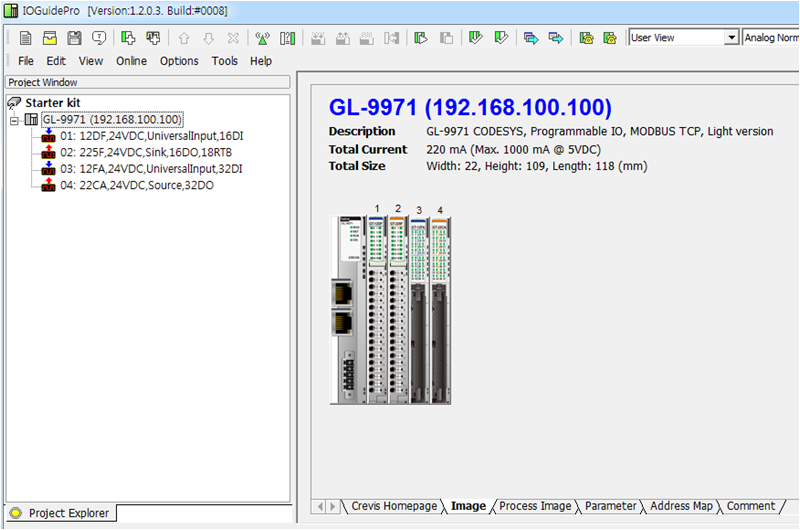Click module image numbered 2

pyautogui.click(x=398, y=310)
